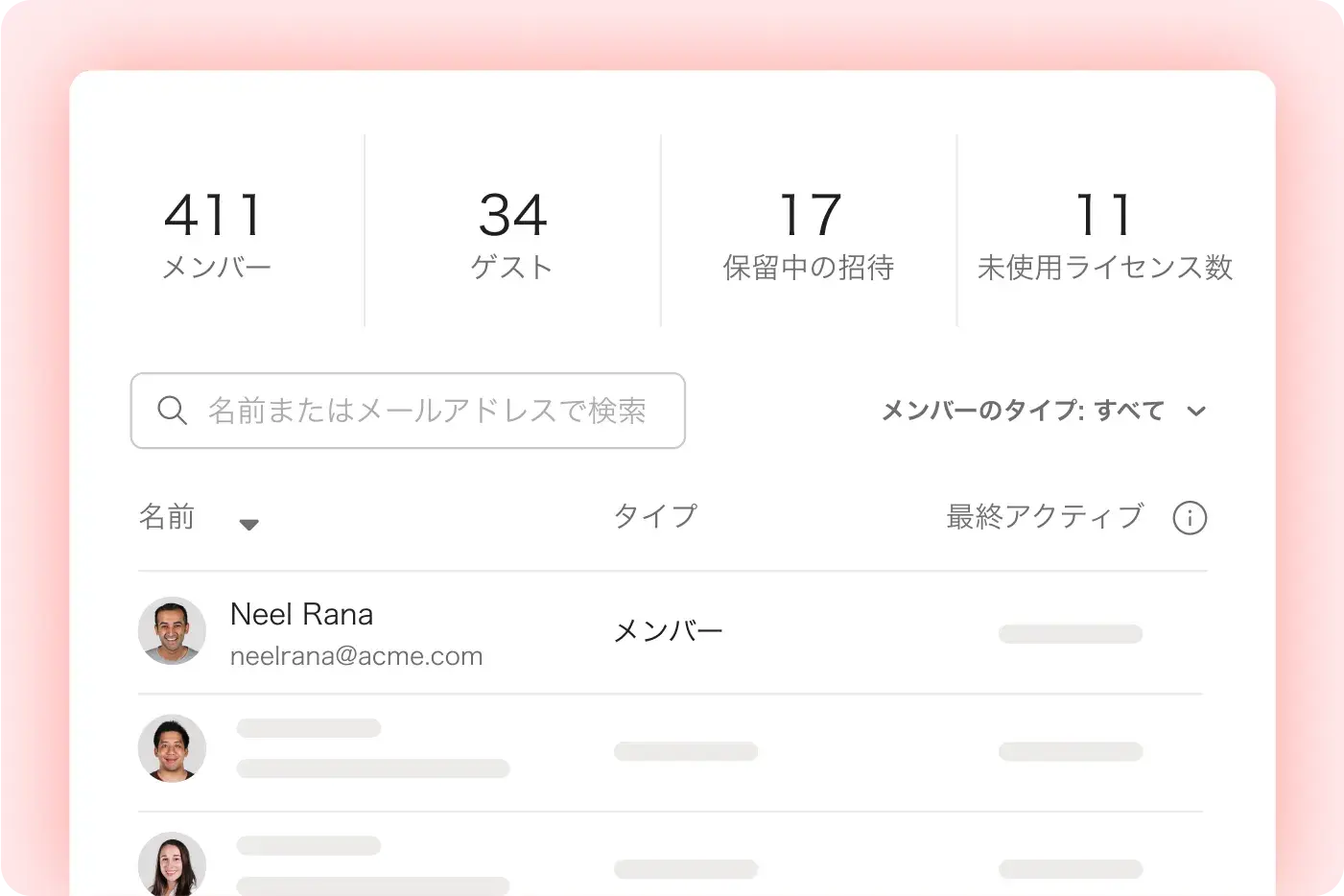Open Neel Rana's name link
Viewport: 1344px width, 896px height.
tap(301, 614)
